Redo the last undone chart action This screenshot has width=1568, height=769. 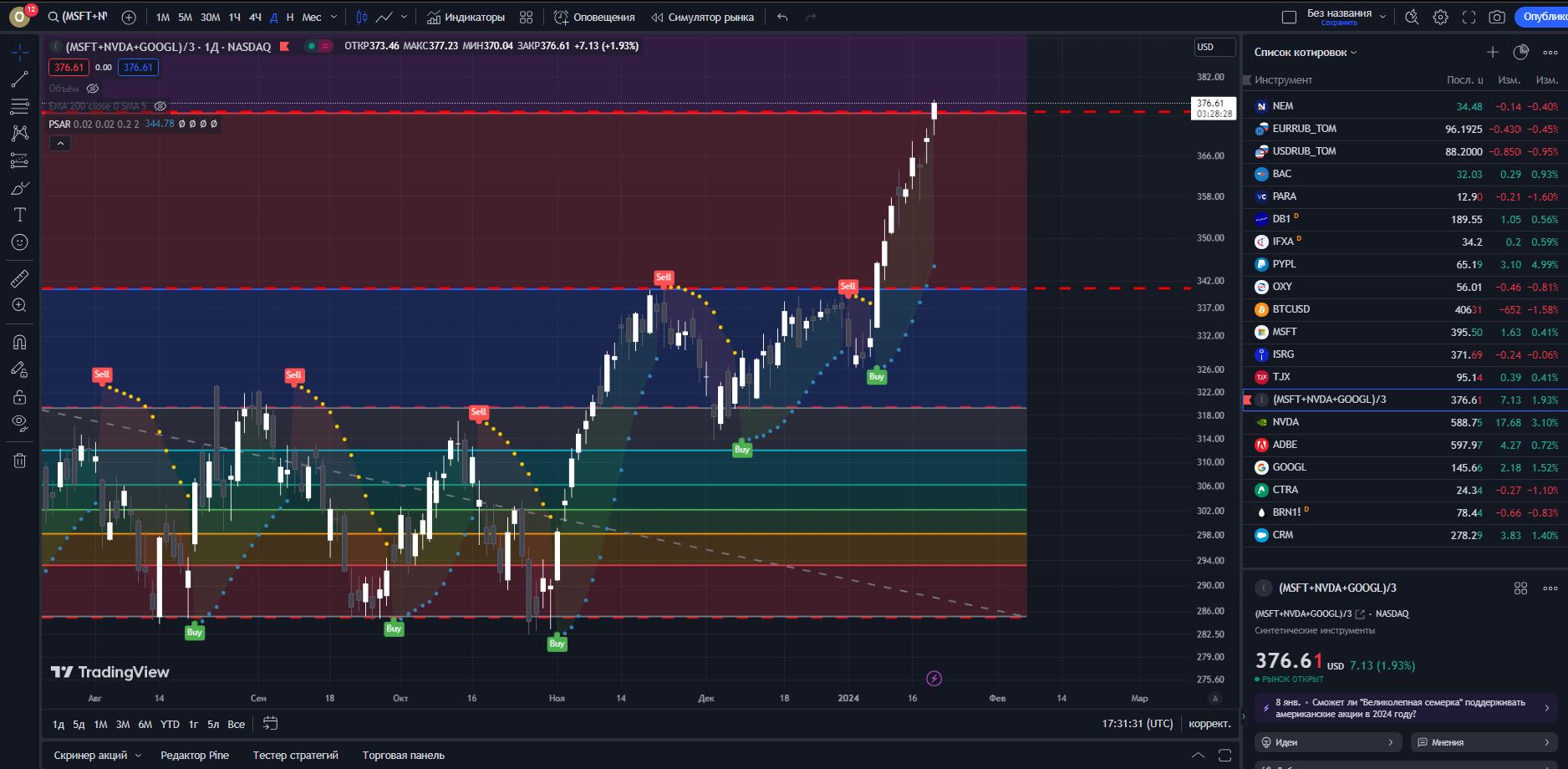(809, 17)
